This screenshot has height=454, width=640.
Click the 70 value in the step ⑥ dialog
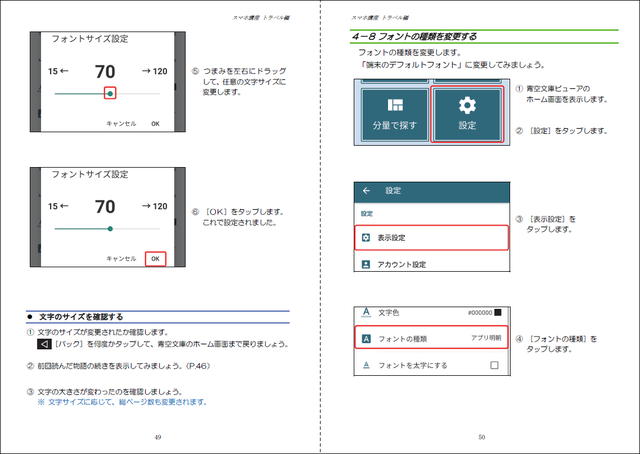point(105,207)
